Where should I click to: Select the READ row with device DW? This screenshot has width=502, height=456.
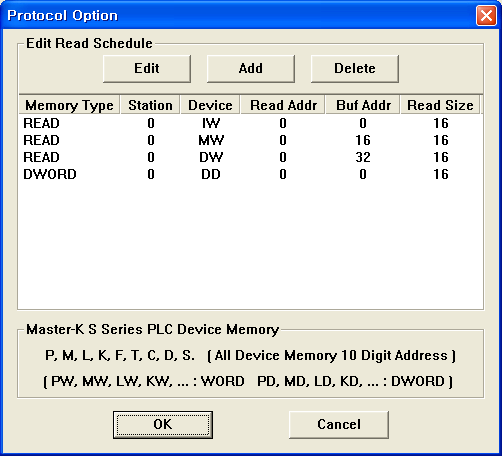pos(250,157)
